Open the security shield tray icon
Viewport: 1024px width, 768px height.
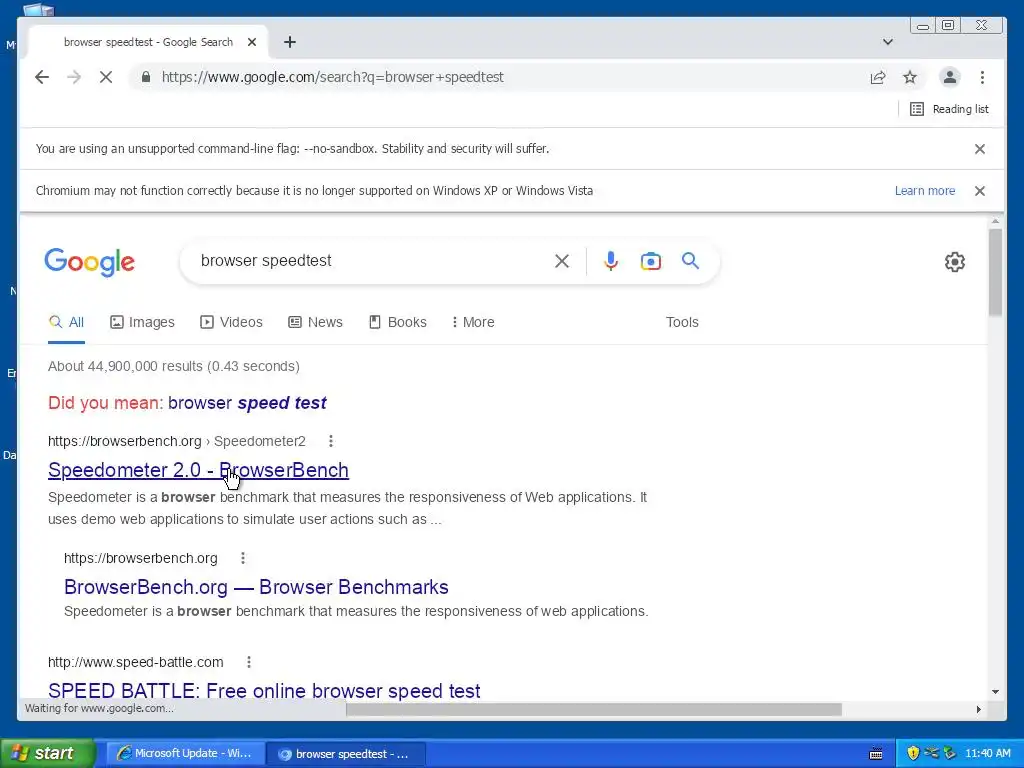coord(913,753)
